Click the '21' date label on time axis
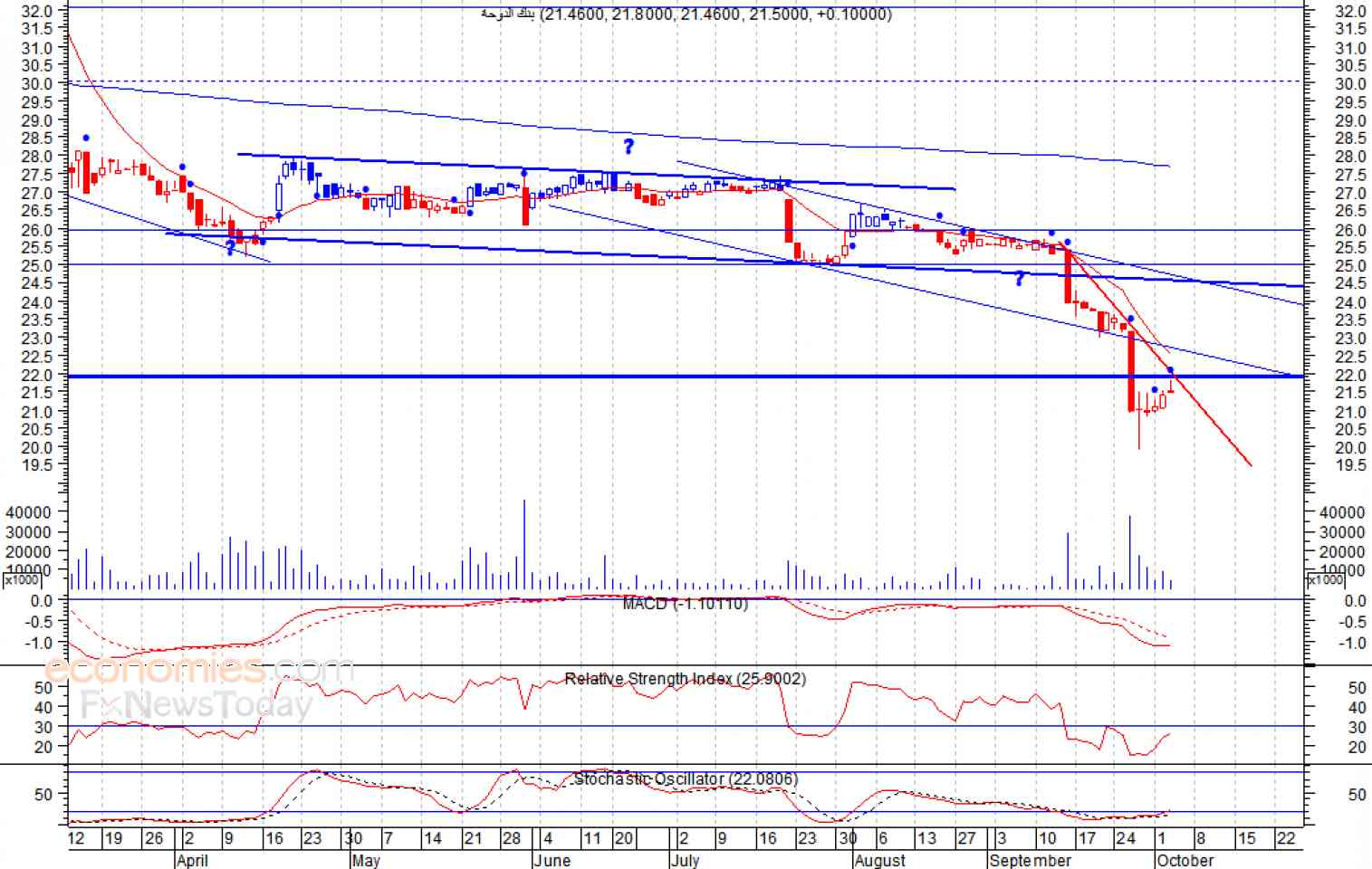 tap(473, 838)
